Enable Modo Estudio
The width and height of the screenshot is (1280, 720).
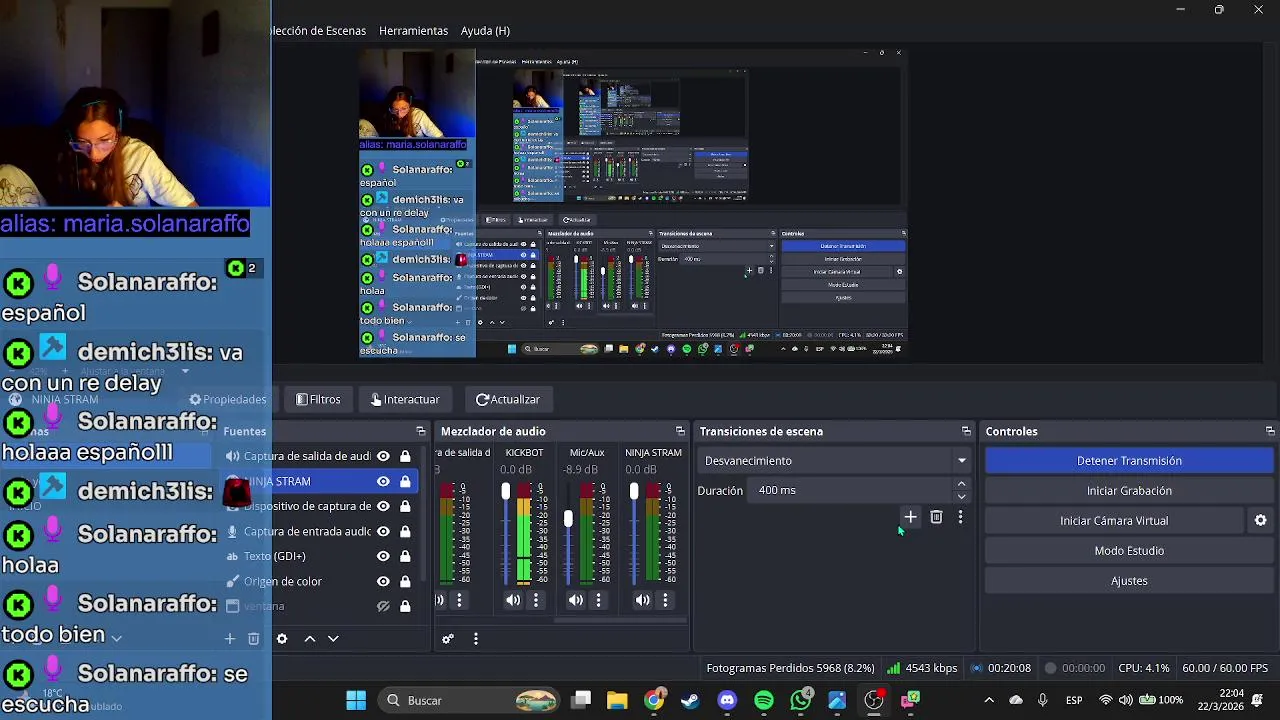[1129, 551]
